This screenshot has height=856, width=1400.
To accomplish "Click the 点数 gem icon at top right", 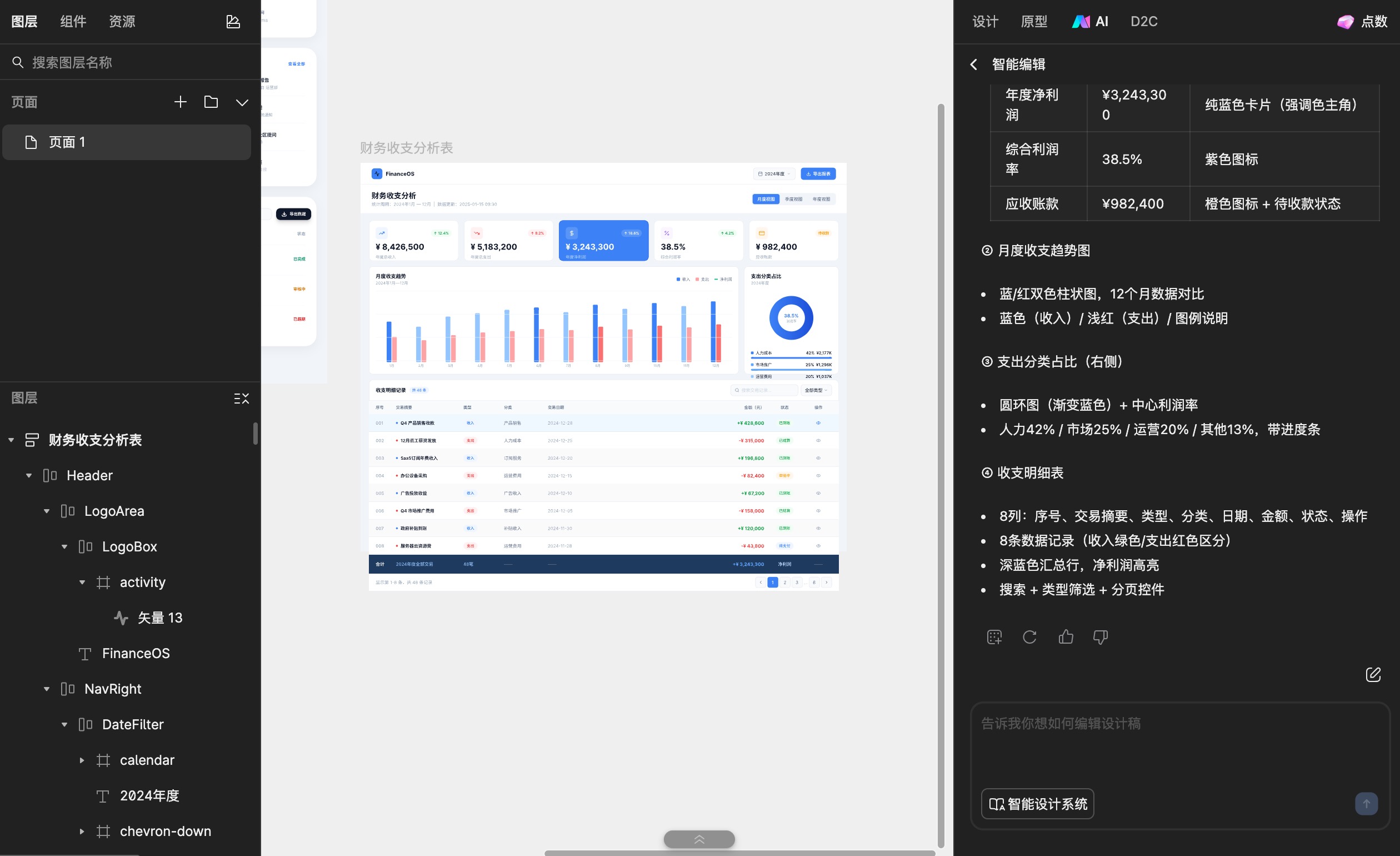I will click(x=1345, y=22).
